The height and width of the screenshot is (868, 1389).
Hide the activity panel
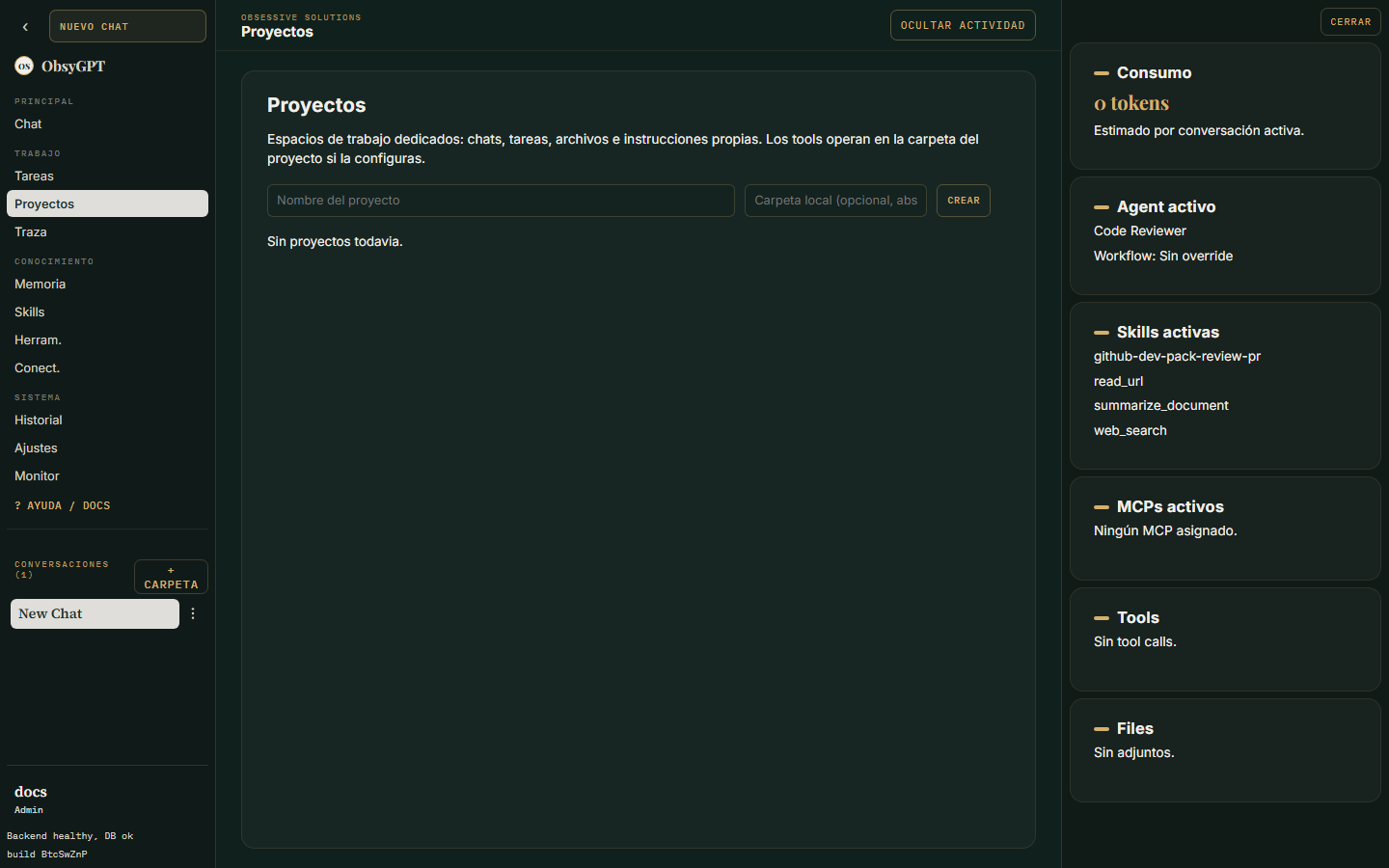point(963,25)
